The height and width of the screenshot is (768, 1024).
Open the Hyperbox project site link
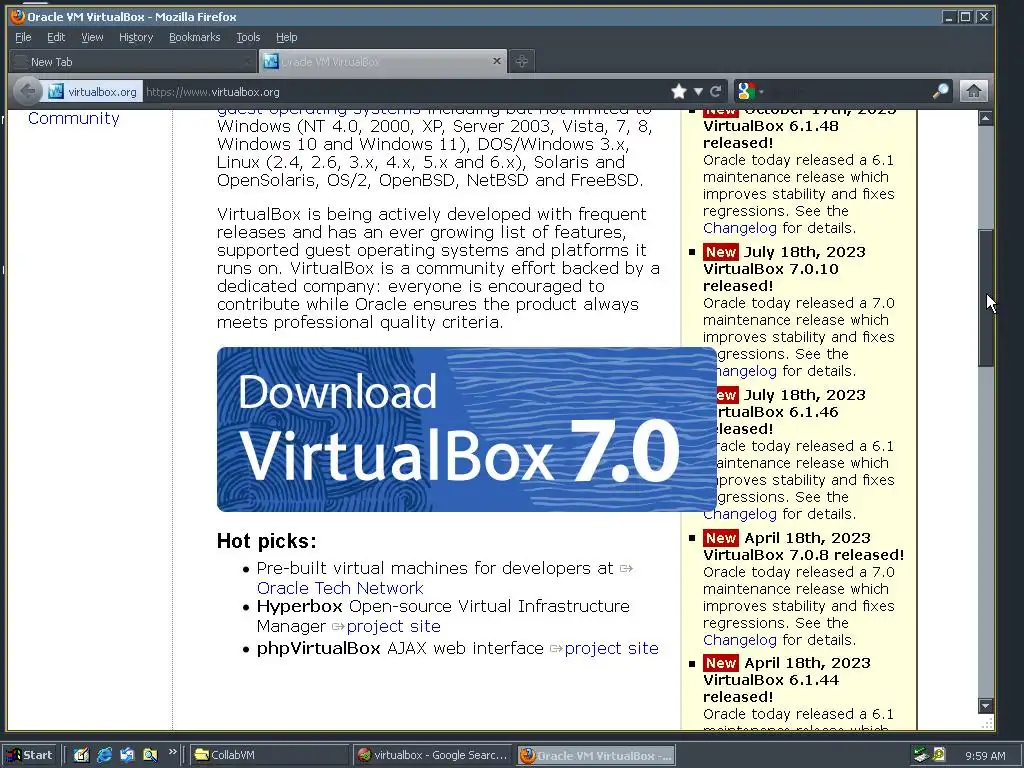[393, 626]
